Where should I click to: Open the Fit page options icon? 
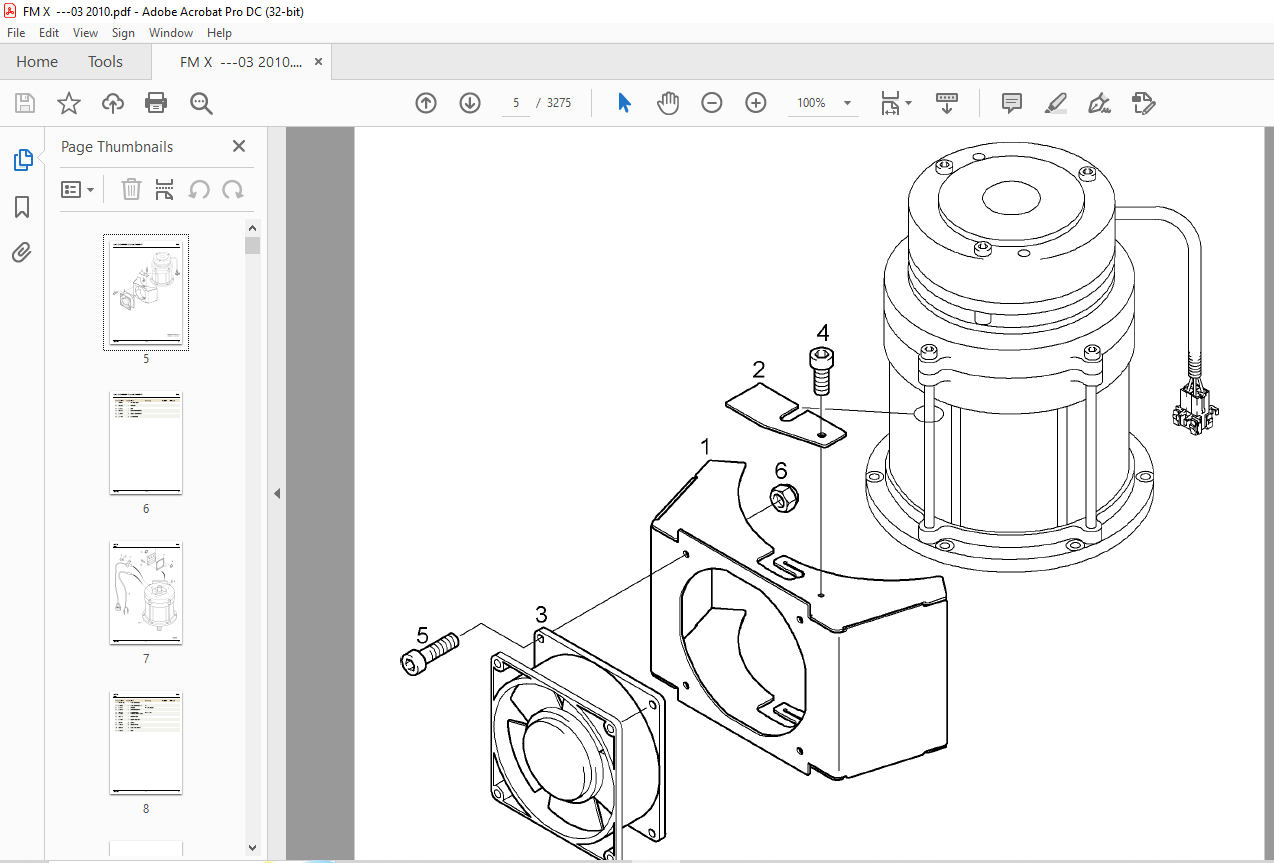tap(889, 103)
